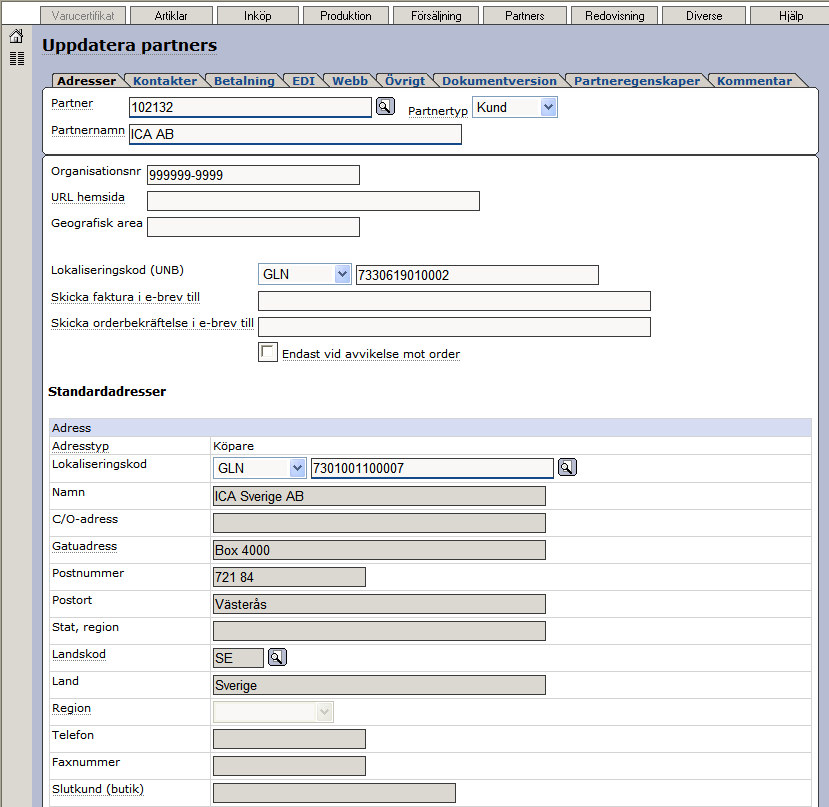Open the Region dropdown
Viewport: 829px width, 807px height.
click(273, 712)
